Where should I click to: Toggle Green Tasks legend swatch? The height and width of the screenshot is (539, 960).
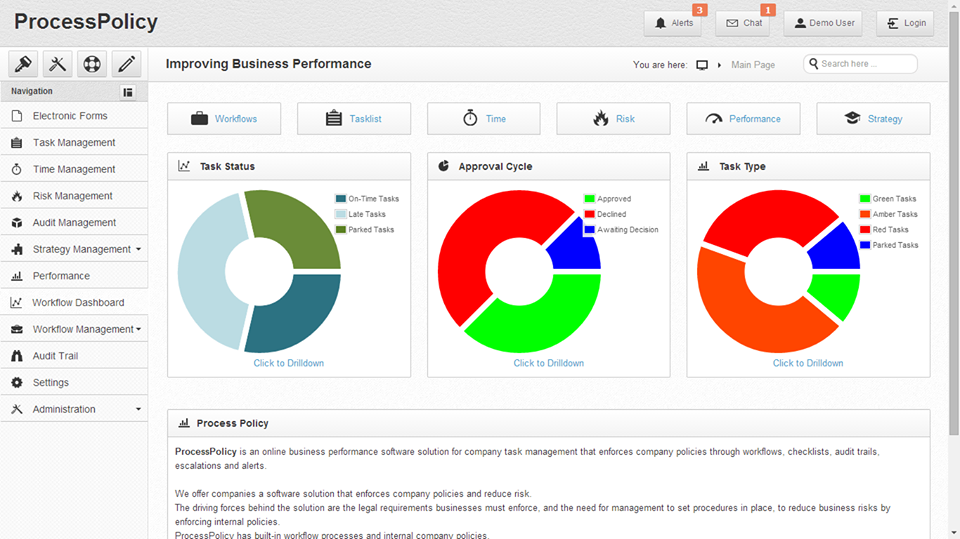(864, 198)
